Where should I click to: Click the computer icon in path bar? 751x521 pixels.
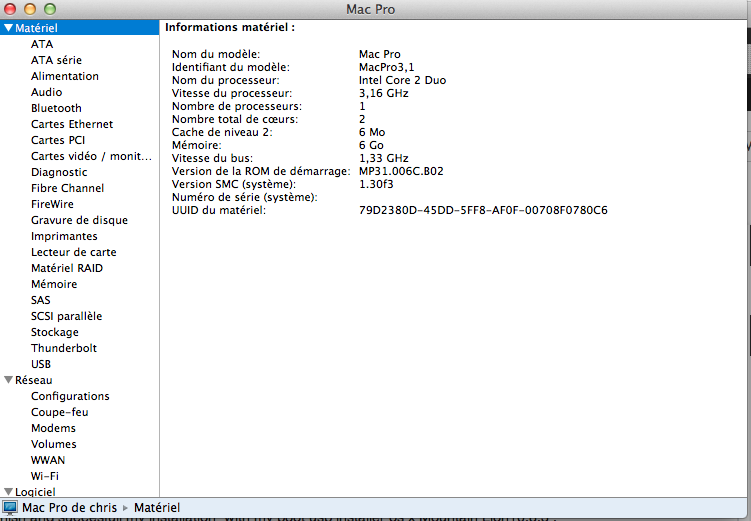point(10,508)
